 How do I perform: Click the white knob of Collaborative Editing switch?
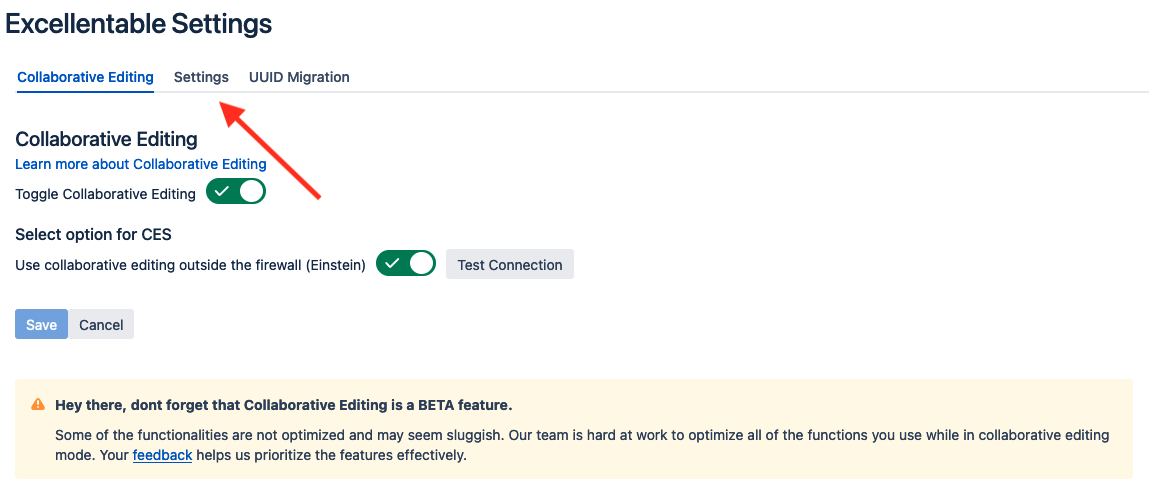[251, 192]
